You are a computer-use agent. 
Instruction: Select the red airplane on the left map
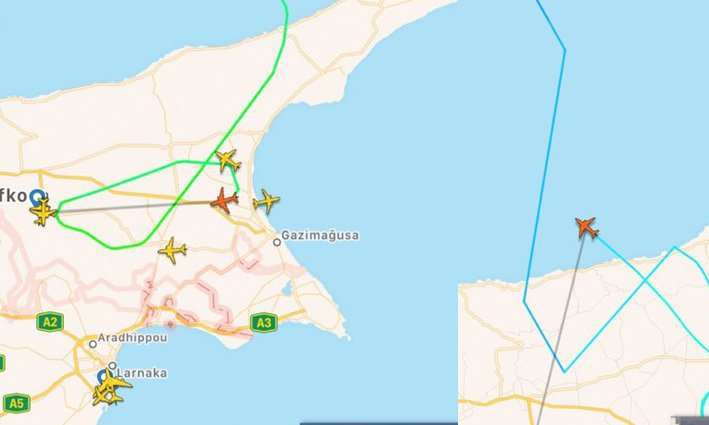point(224,200)
